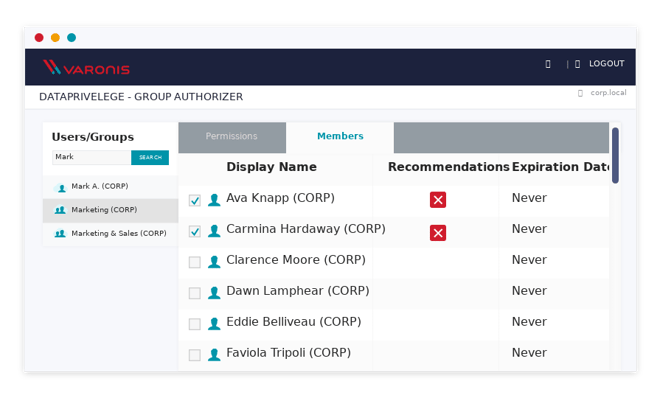
Task: Select Marketing & Sales (CORP) group
Action: [110, 233]
